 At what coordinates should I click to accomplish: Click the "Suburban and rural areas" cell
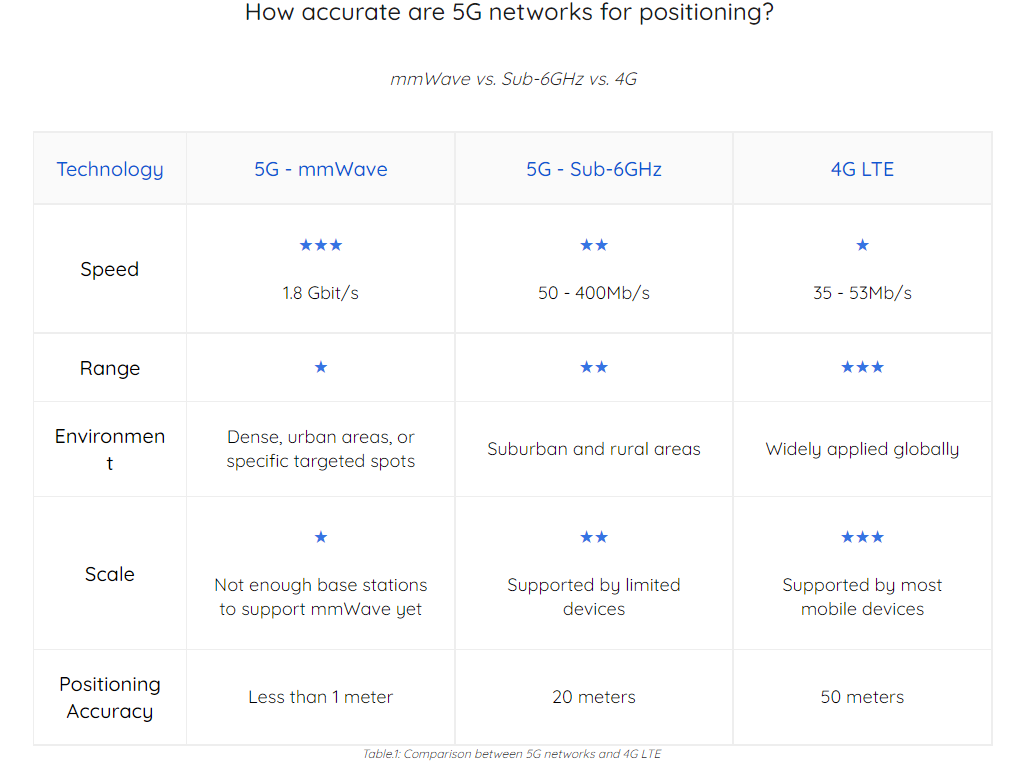594,449
